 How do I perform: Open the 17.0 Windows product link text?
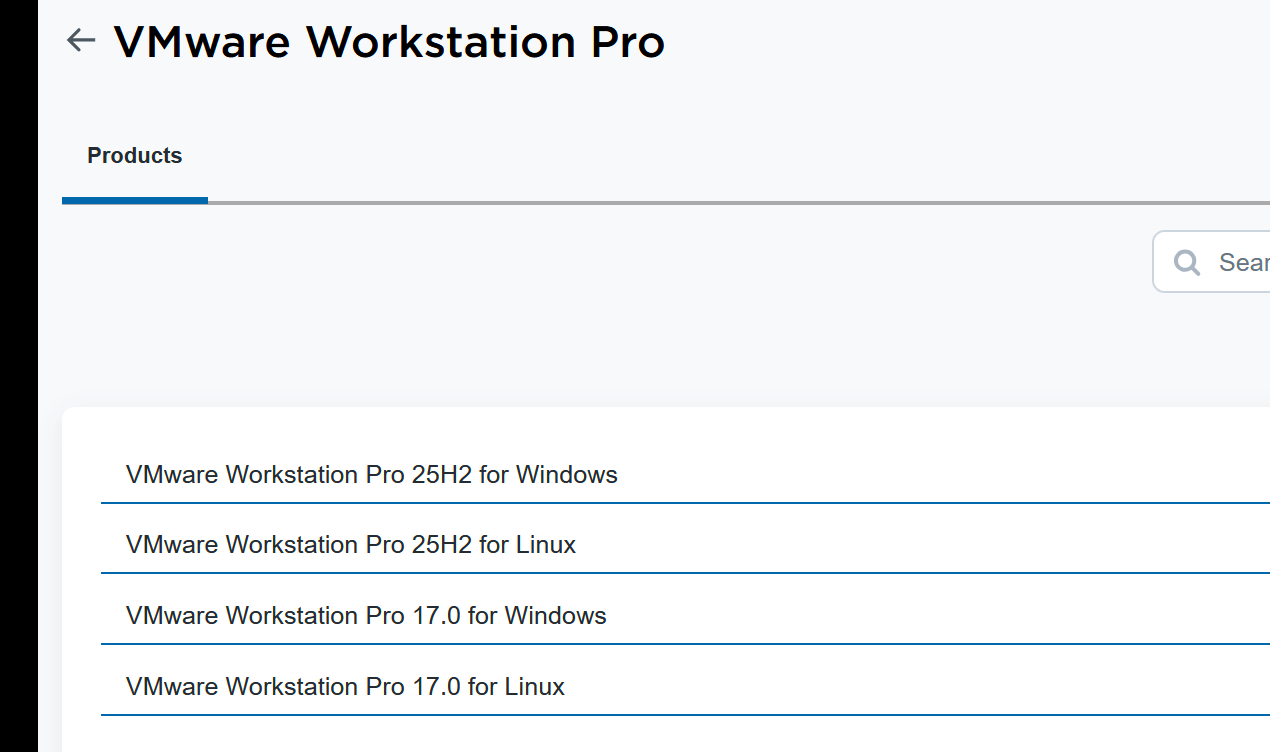click(x=365, y=615)
